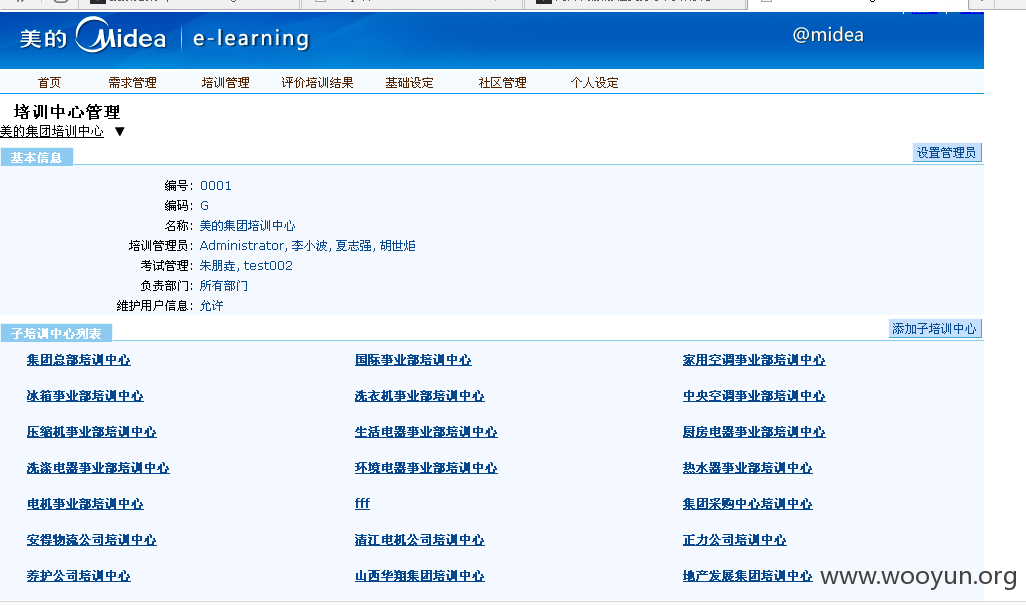Click the 美的集团培训中心 selector link
The width and height of the screenshot is (1026, 605).
(x=52, y=131)
